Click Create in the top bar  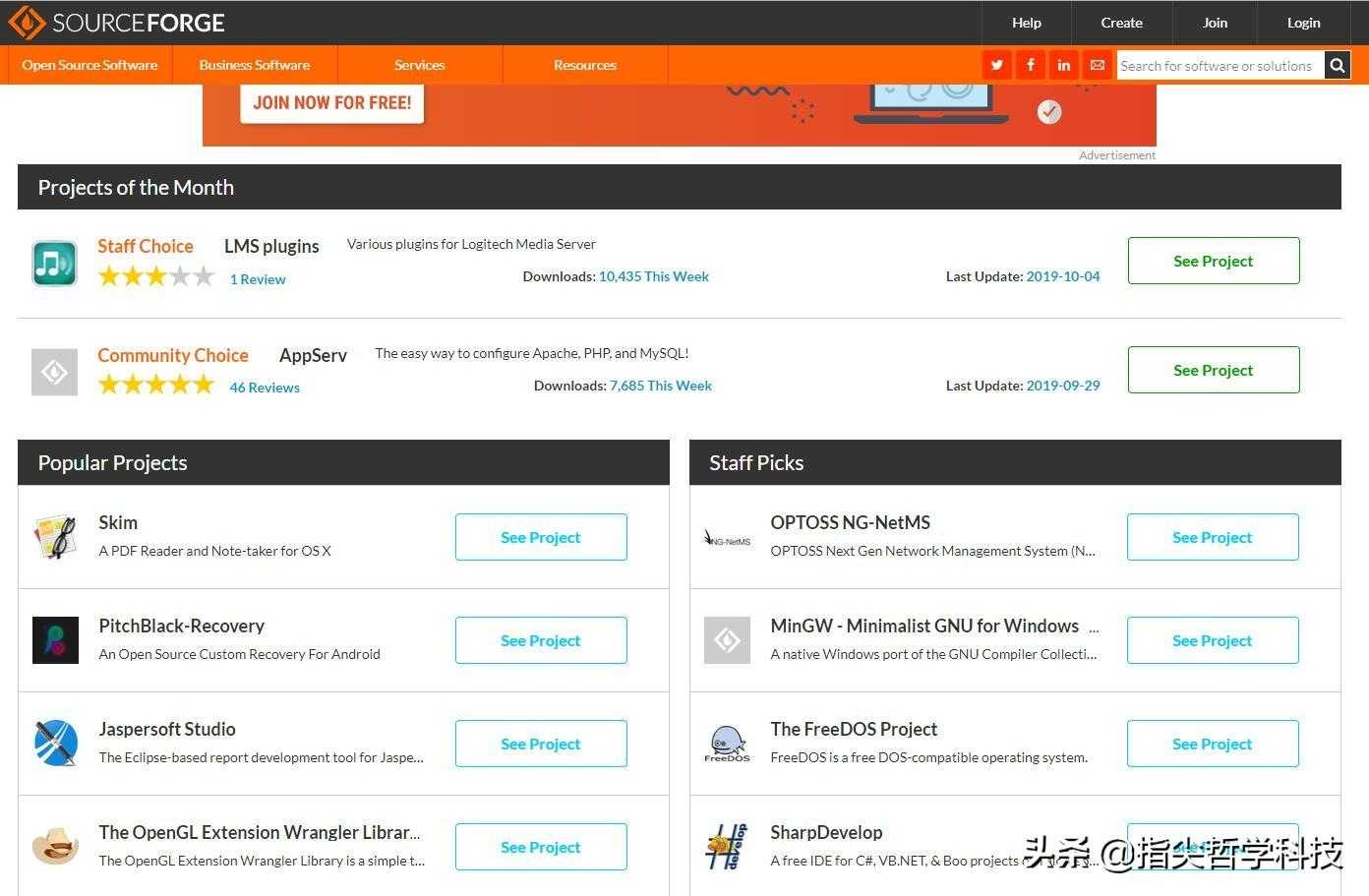(1121, 23)
